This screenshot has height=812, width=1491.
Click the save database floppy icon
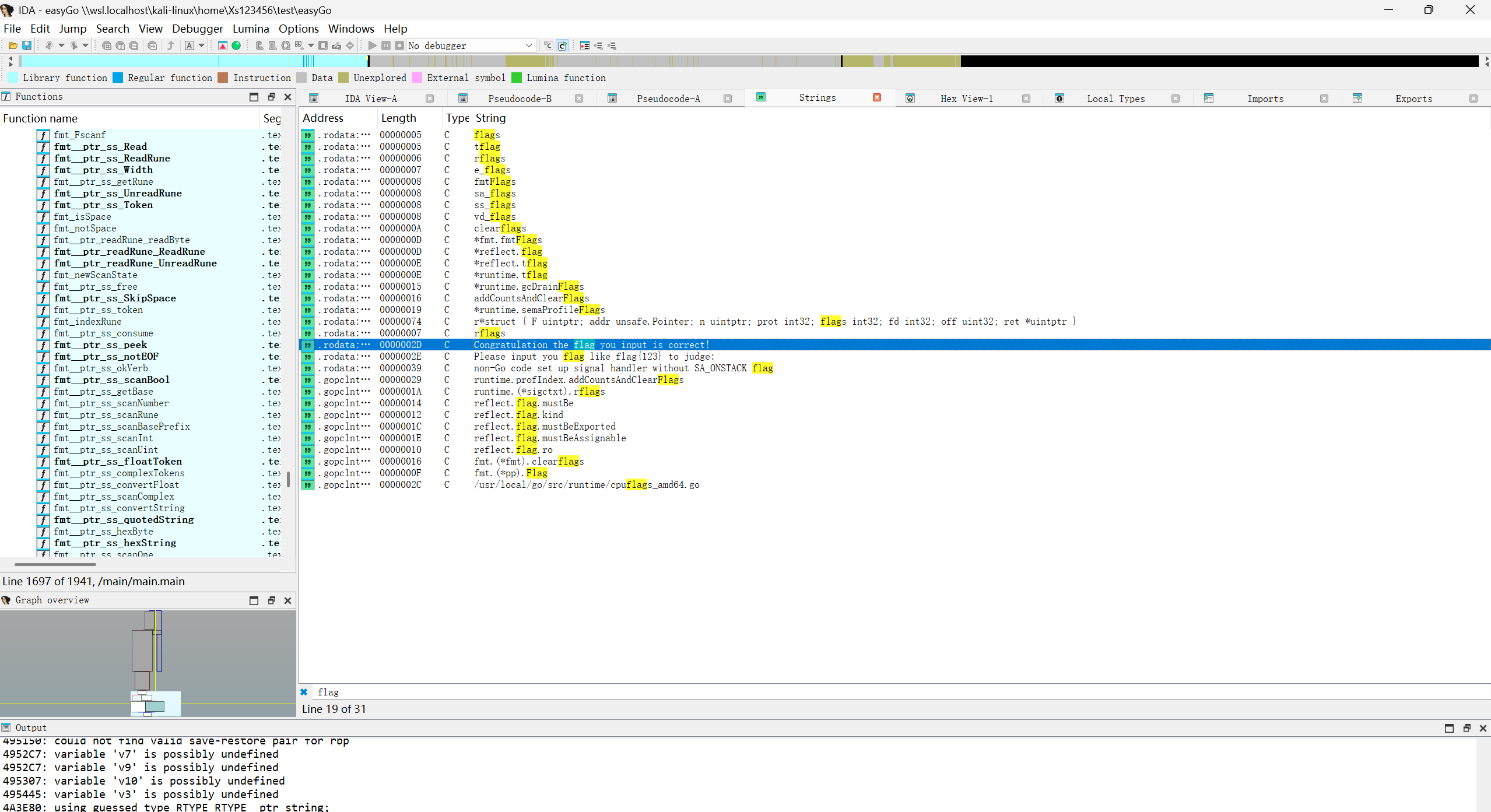coord(27,45)
